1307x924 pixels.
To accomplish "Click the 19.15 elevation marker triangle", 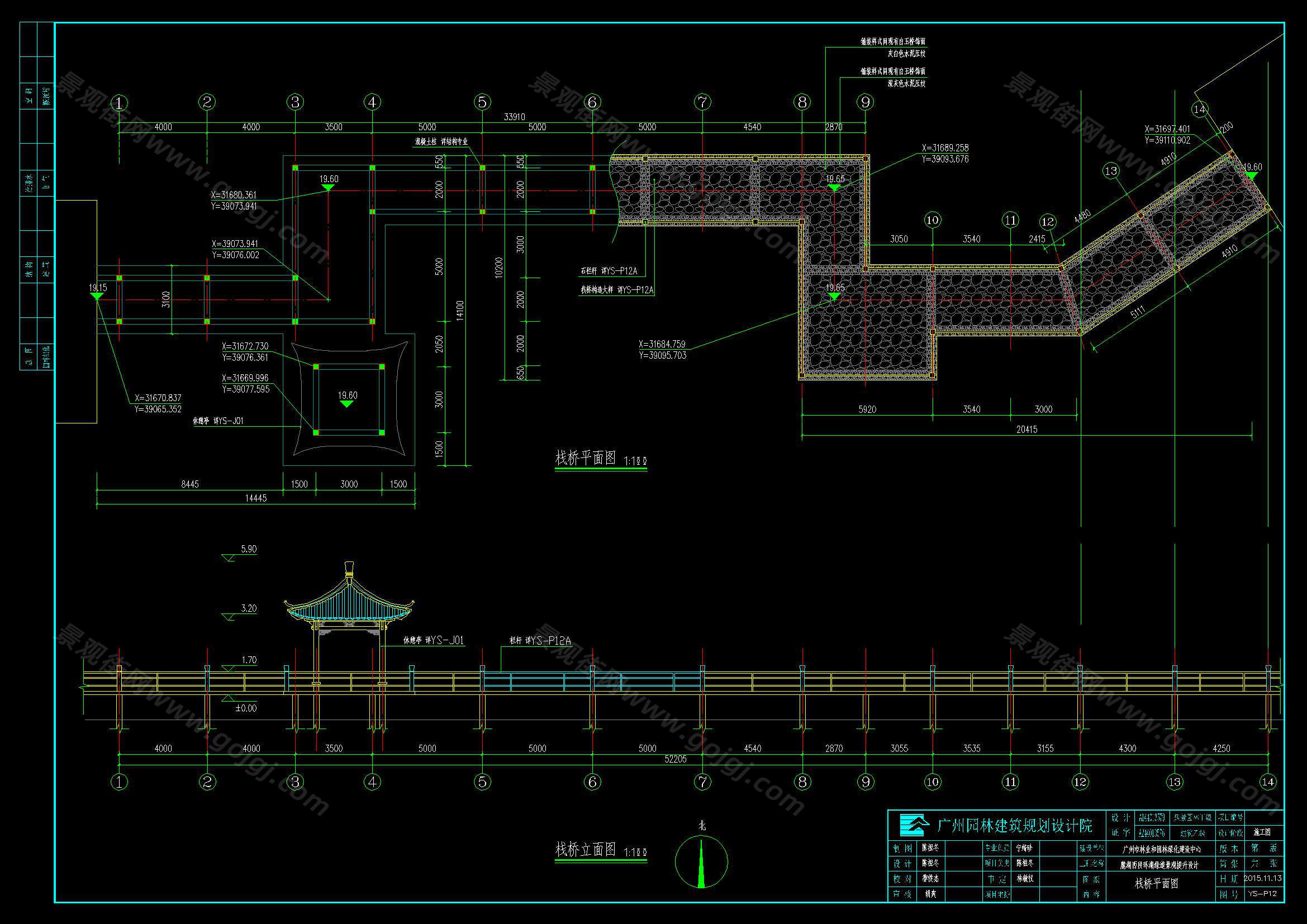I will [97, 297].
